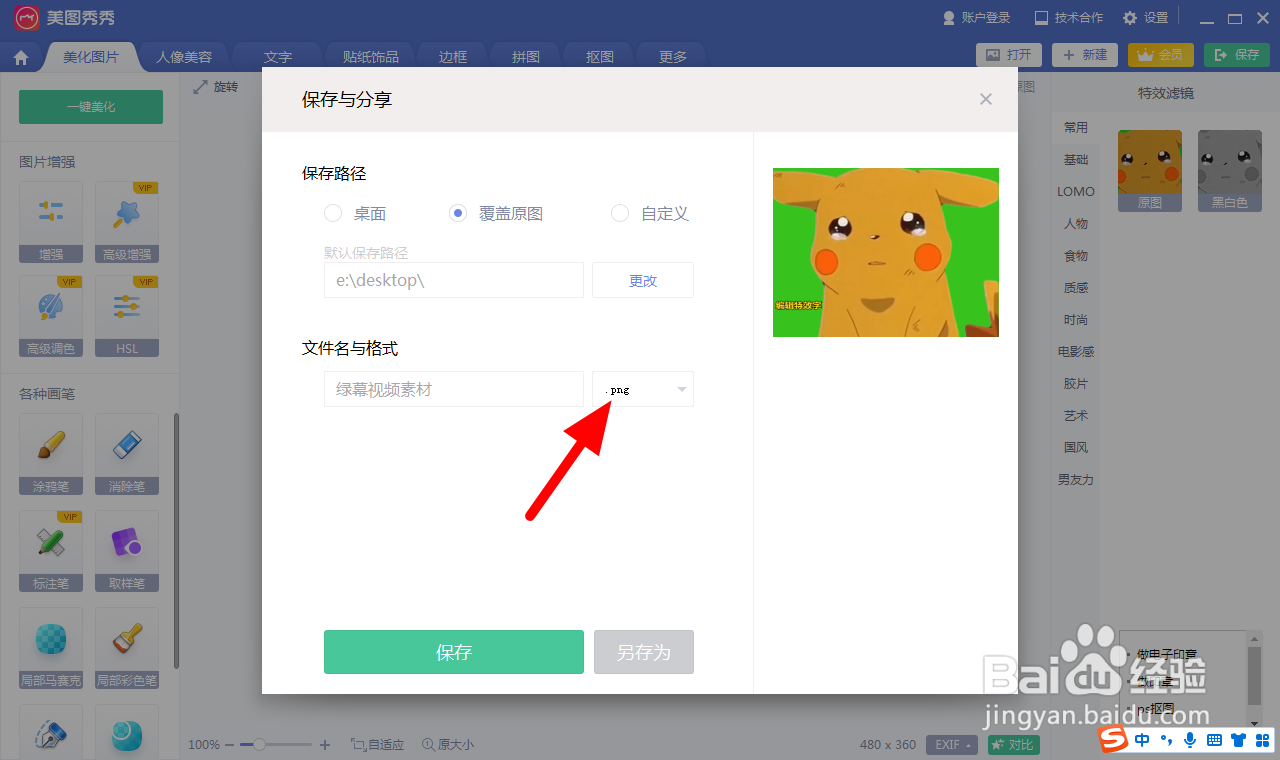This screenshot has width=1280, height=760.
Task: Click the green 保存 save button
Action: click(x=453, y=651)
